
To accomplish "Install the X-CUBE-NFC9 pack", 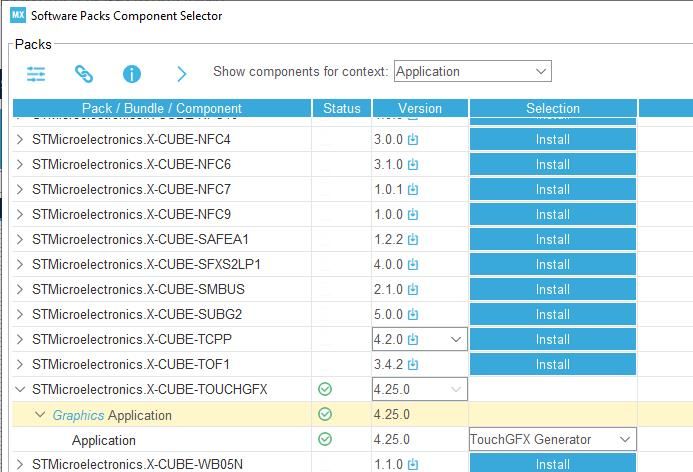I will (x=553, y=215).
